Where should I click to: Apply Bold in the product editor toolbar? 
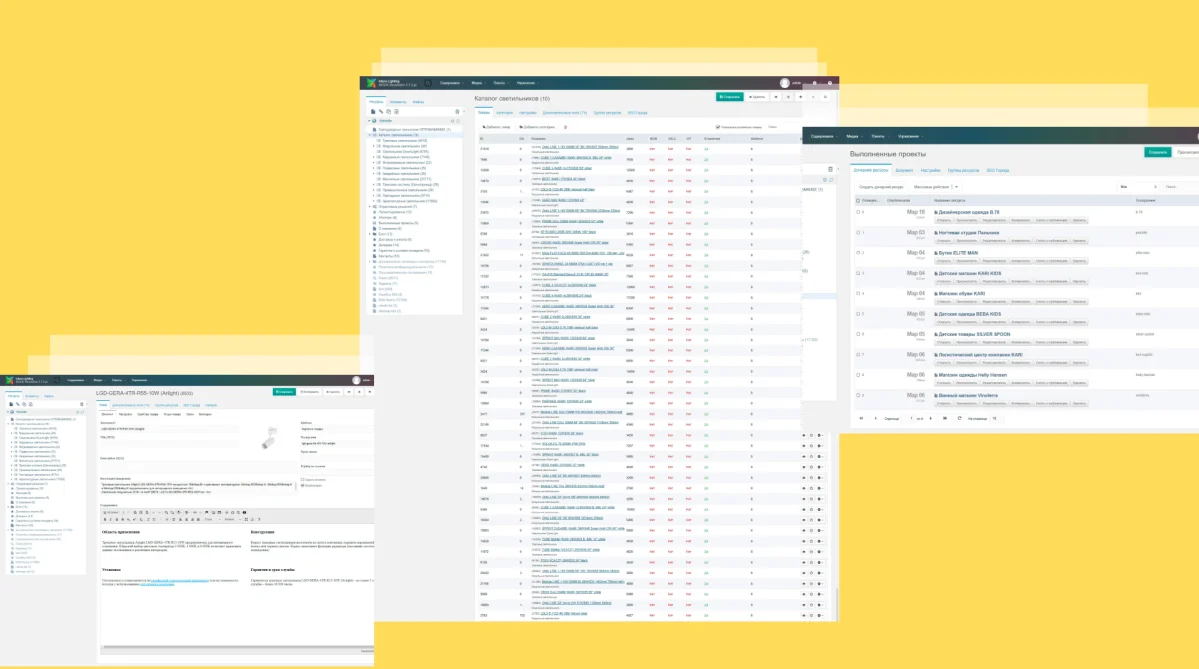click(105, 519)
